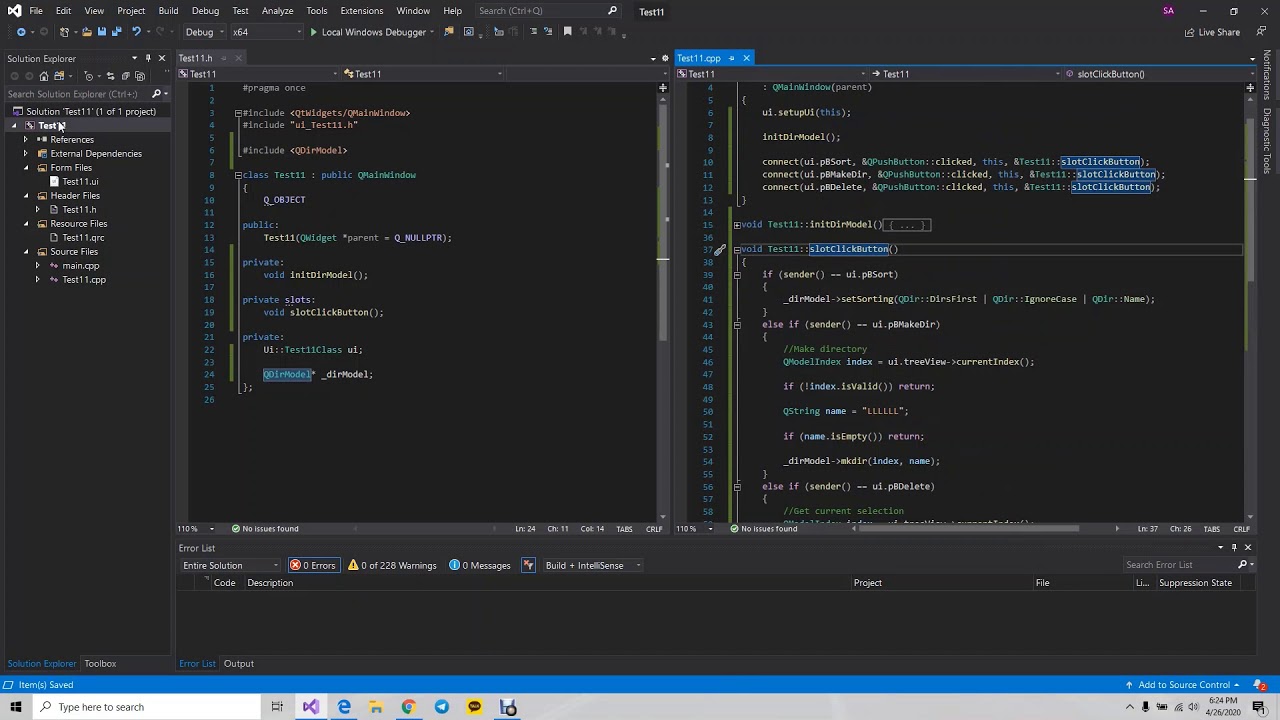Start Local Windows Debugger
The width and height of the screenshot is (1280, 720).
367,32
